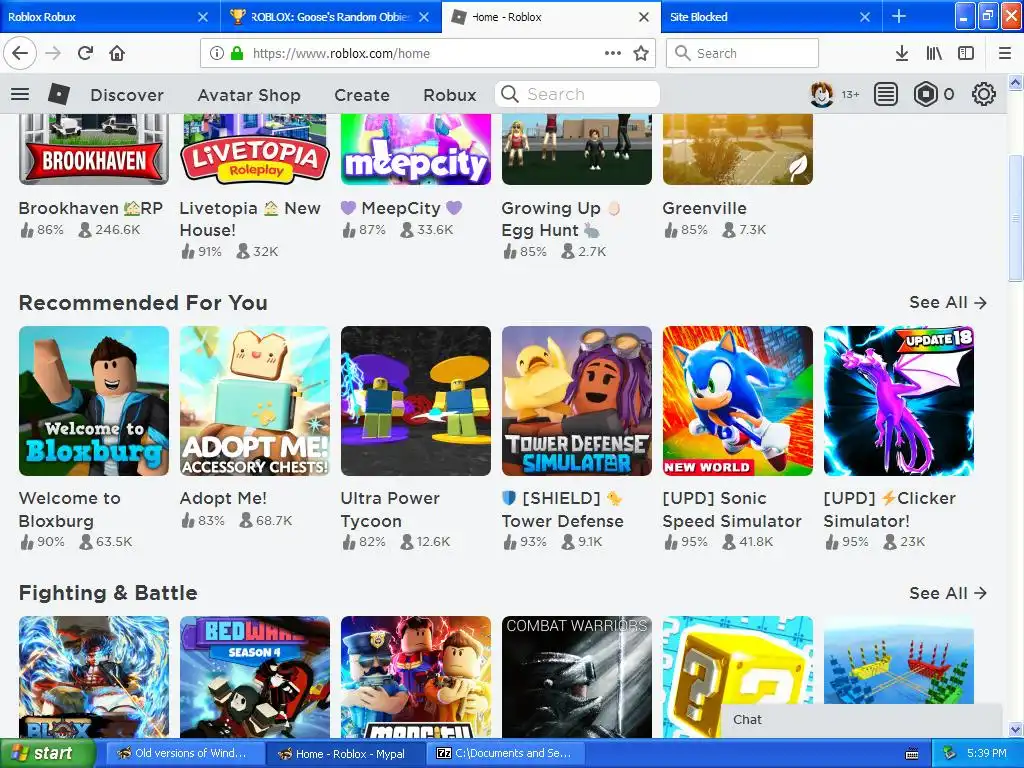
Task: Open the Robux nav link
Action: [449, 95]
